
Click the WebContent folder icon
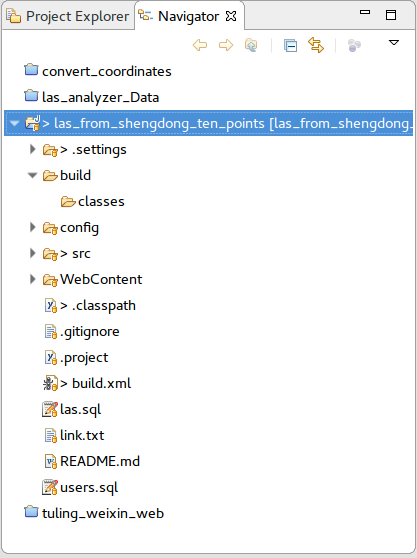[x=50, y=280]
